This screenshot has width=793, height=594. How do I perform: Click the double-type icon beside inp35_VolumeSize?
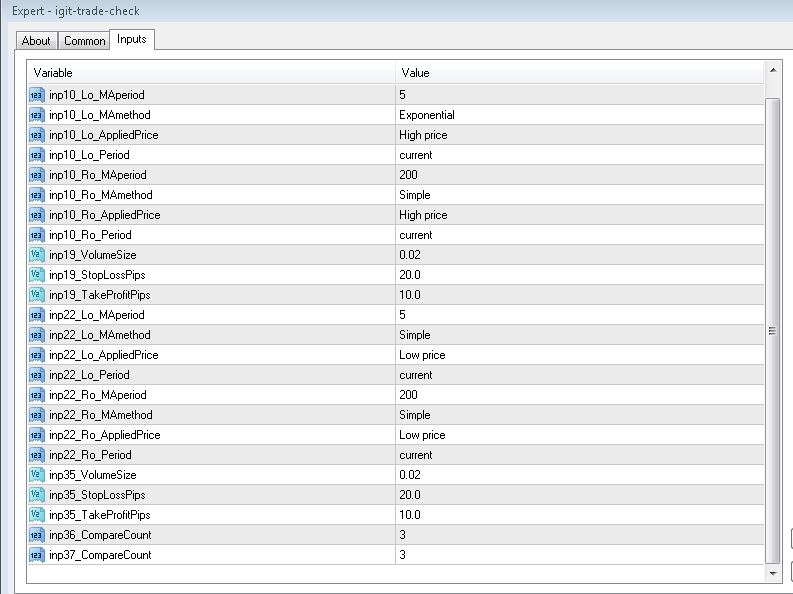[x=37, y=475]
